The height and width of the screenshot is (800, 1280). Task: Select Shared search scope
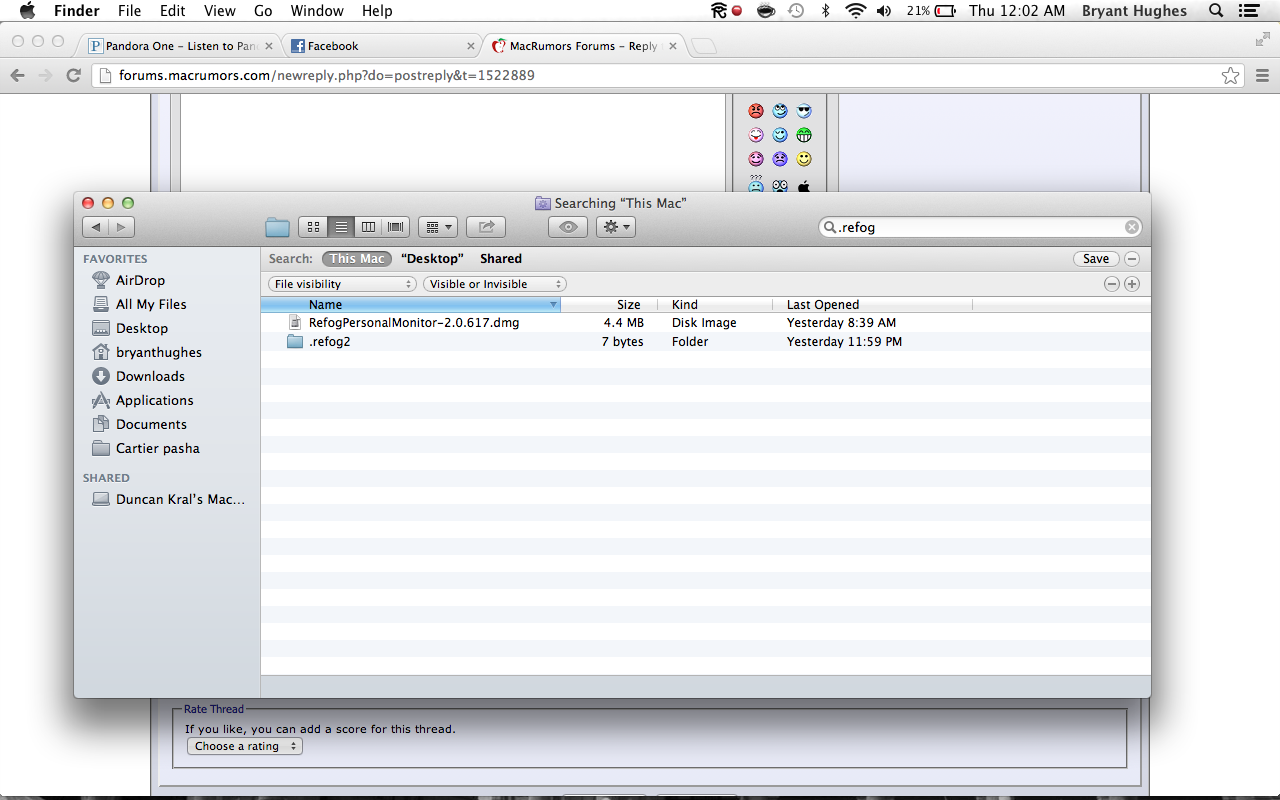[501, 258]
